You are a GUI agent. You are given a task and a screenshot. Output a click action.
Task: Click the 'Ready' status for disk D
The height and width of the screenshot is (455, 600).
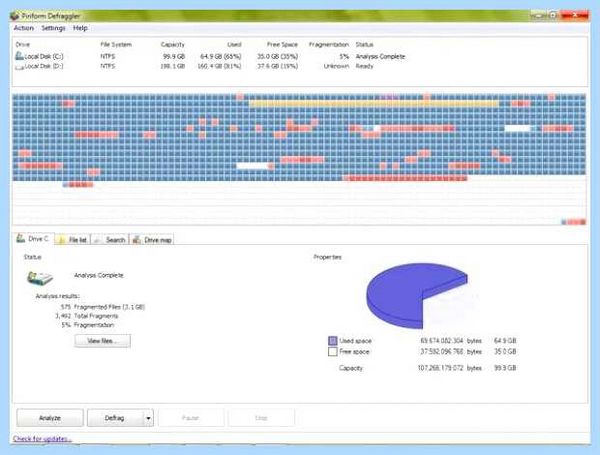364,66
